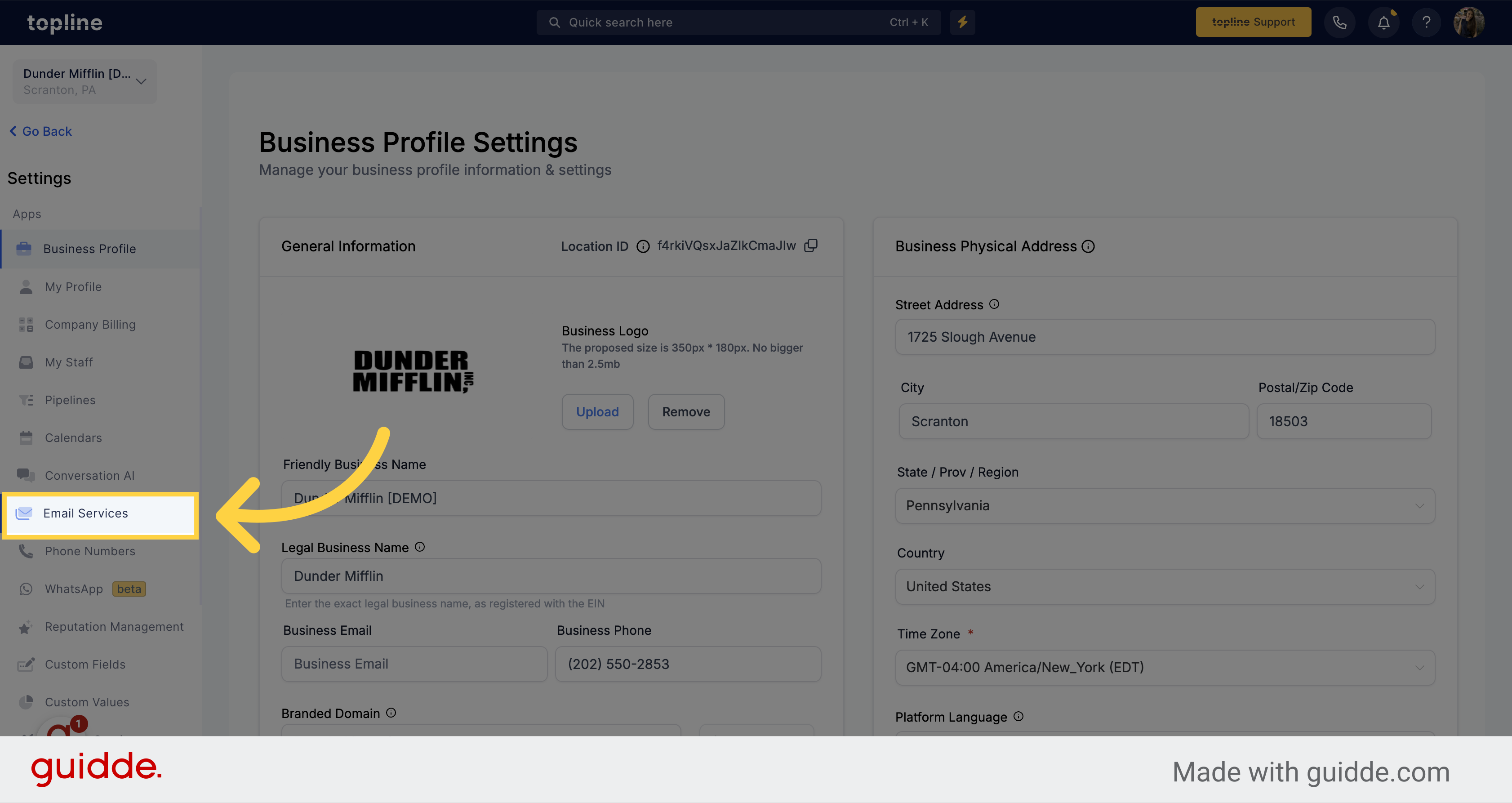Click the Conversation AI chat icon
This screenshot has height=803, width=1512.
point(26,476)
